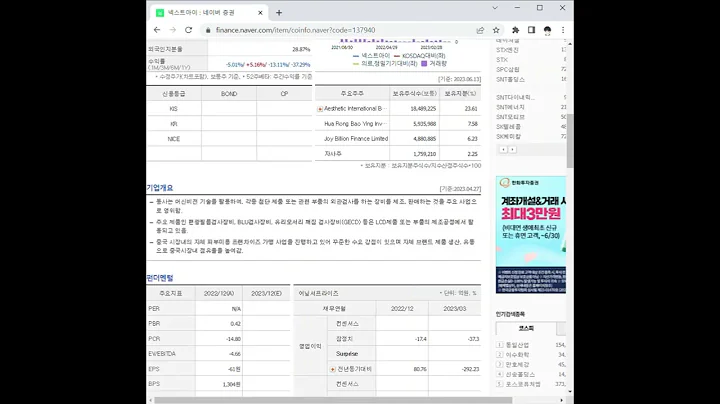Click the 18,489,225 shares value

tap(423, 109)
